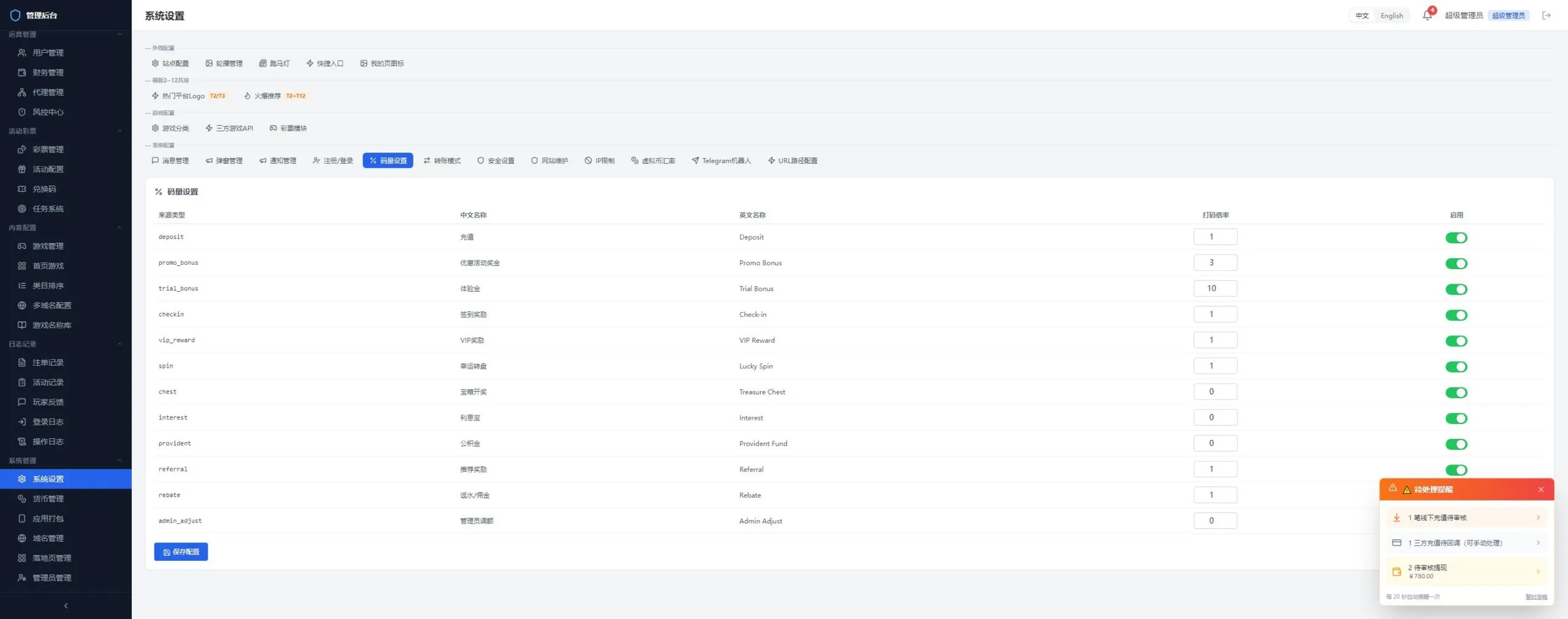Toggle the trial_bonus enable switch

[1456, 289]
